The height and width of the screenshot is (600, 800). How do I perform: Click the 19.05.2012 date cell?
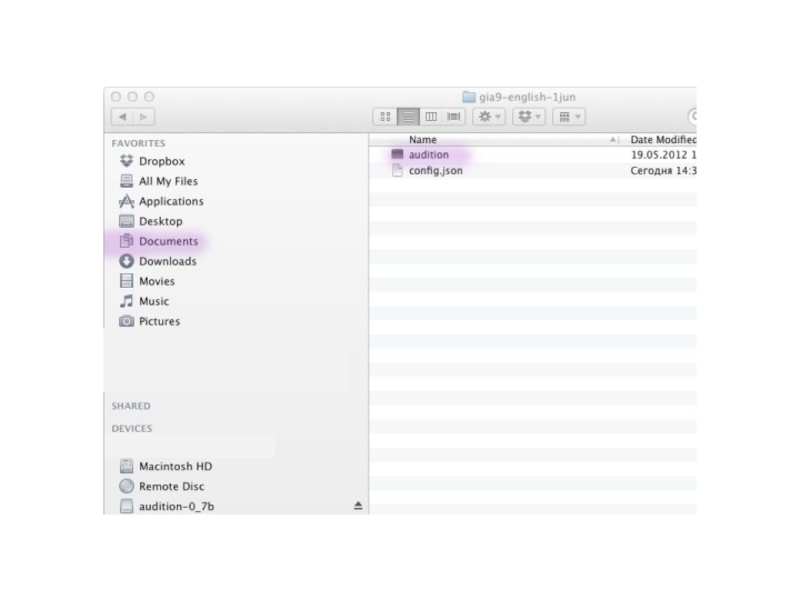[663, 155]
